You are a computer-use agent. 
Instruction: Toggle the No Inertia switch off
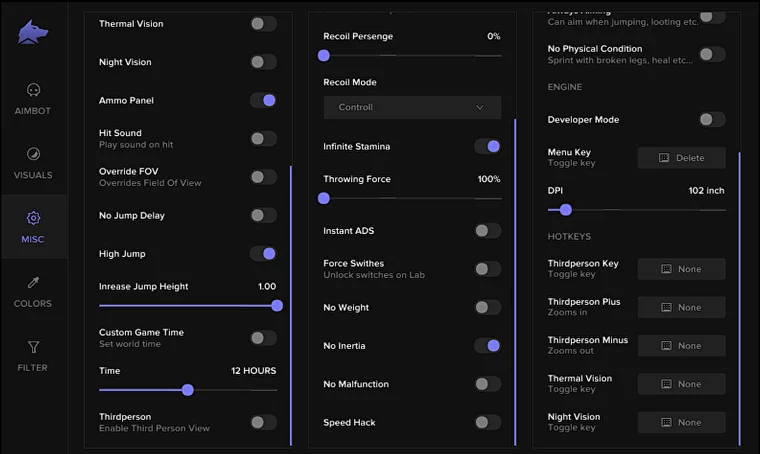point(487,346)
